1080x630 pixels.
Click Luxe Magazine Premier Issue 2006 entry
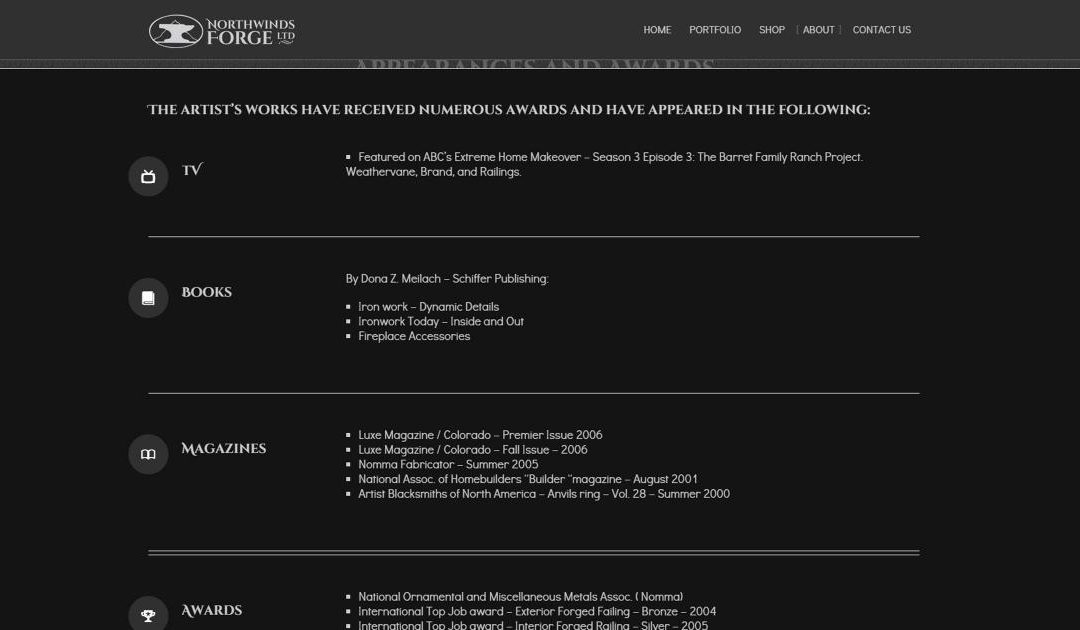click(x=480, y=435)
